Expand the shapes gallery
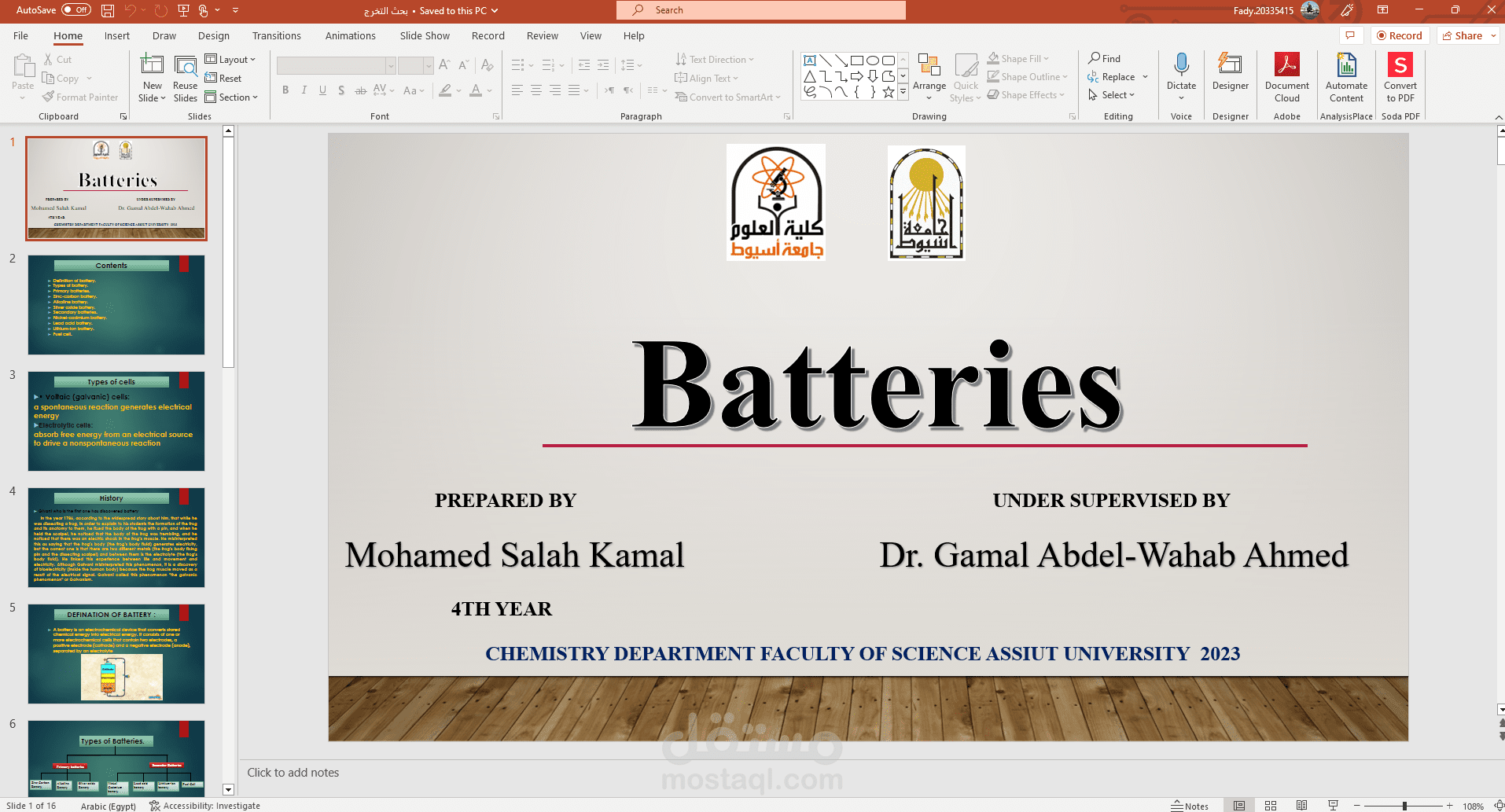The height and width of the screenshot is (812, 1505). (x=903, y=92)
